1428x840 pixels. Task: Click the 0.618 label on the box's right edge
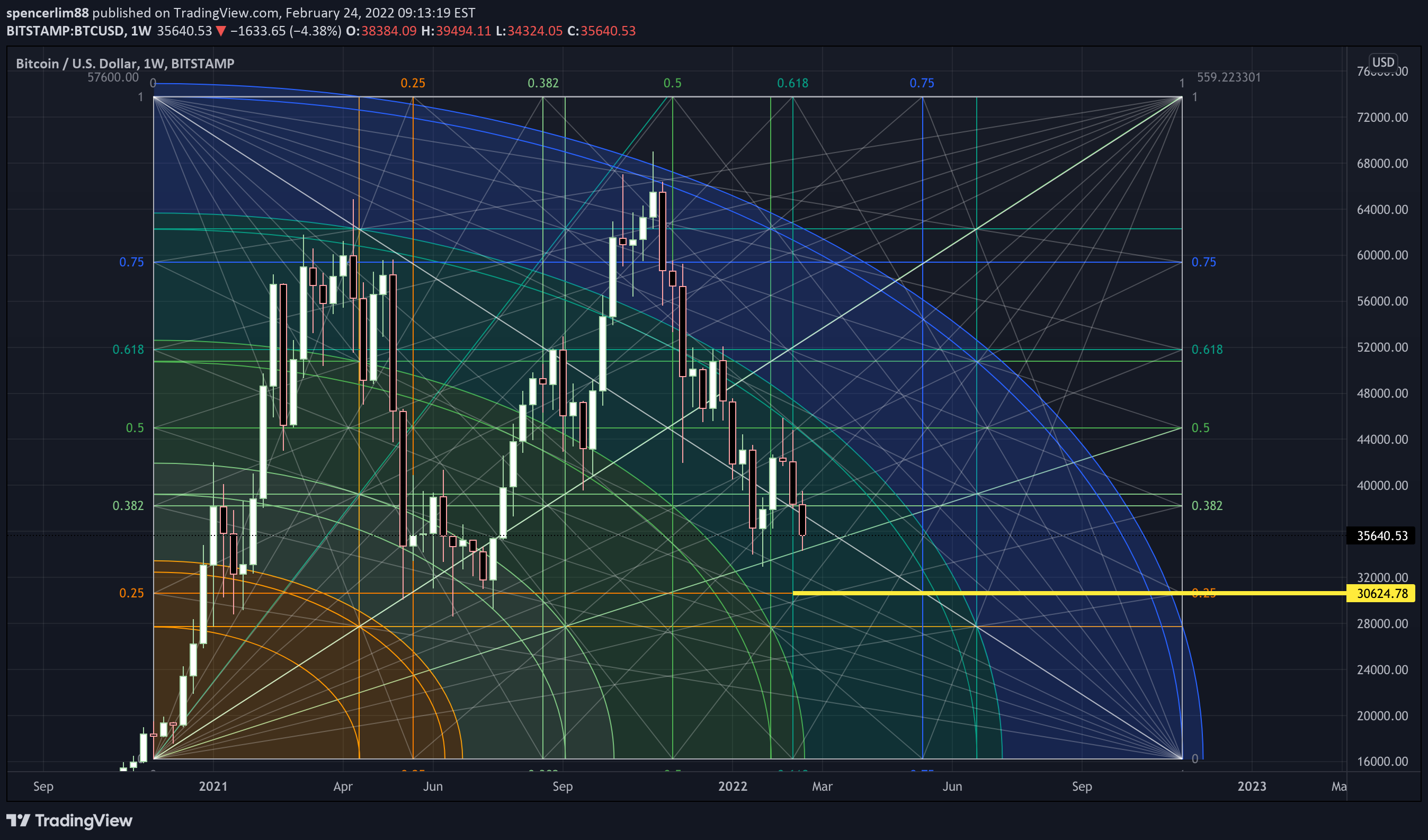[1207, 350]
